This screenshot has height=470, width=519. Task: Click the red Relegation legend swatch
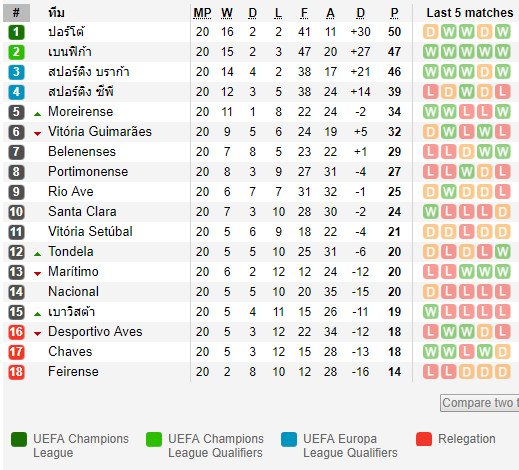click(x=424, y=439)
